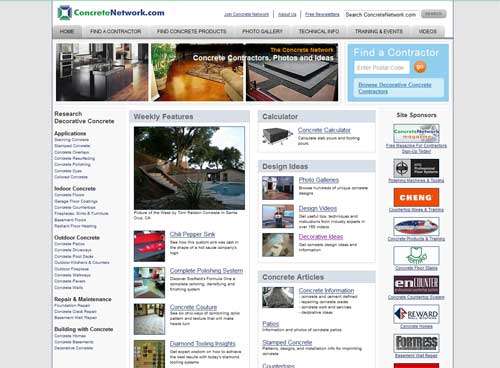Open Colored Concrete in the sidebar
Viewport: 500px width, 368px height.
pyautogui.click(x=71, y=177)
